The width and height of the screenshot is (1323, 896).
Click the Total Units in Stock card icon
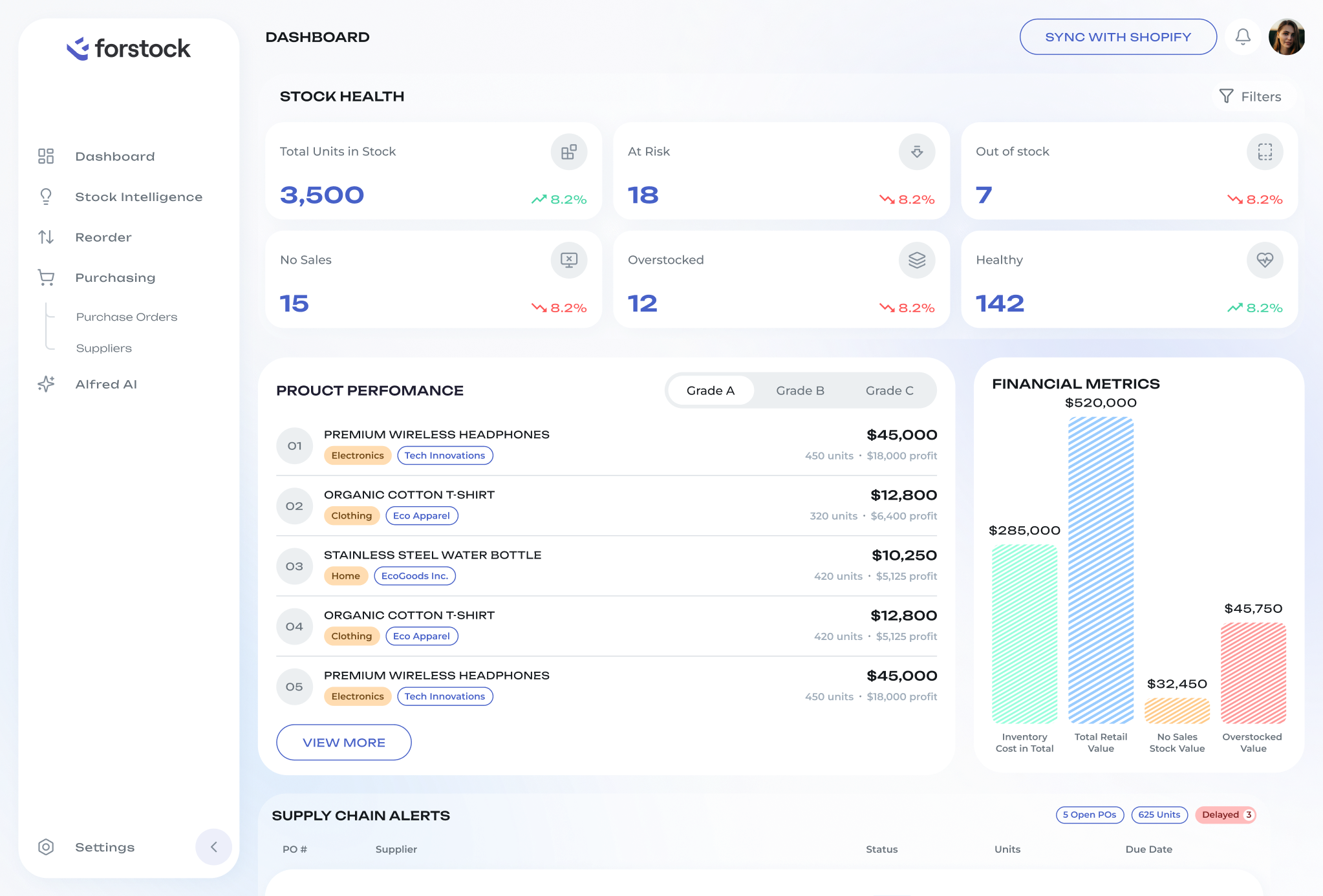pos(568,152)
